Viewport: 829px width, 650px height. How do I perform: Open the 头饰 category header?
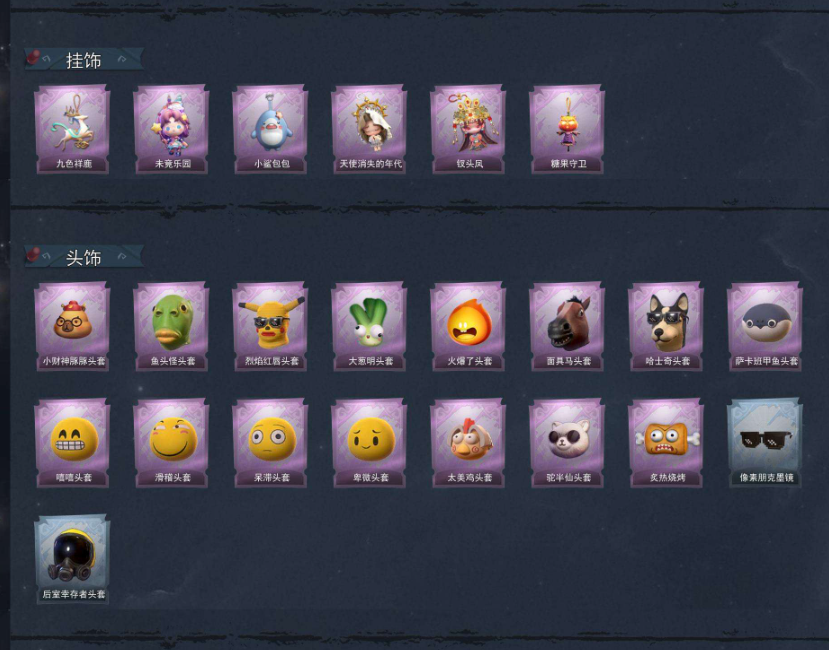click(84, 258)
